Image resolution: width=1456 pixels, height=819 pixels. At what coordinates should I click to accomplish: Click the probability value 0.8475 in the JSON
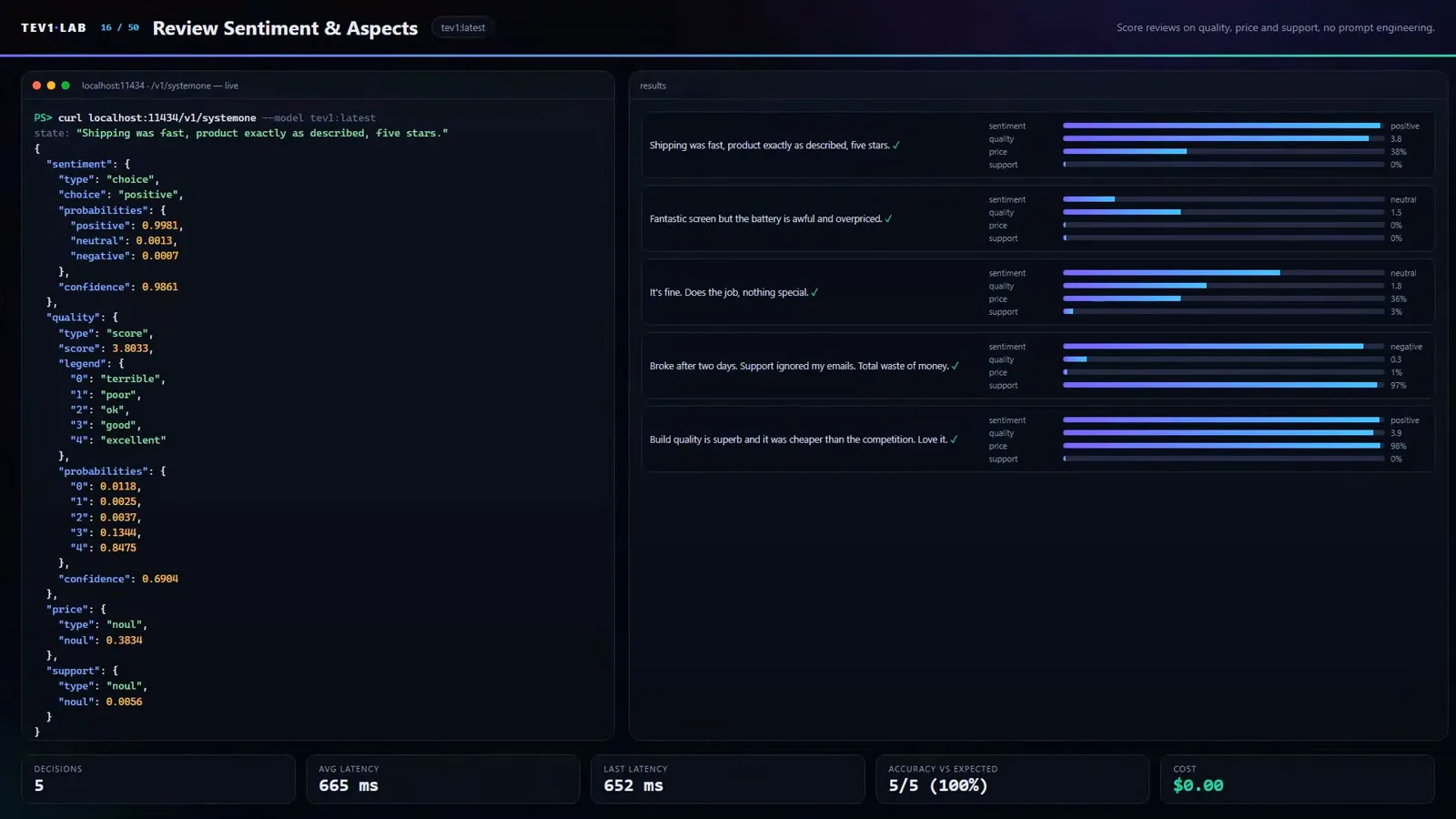(x=118, y=549)
